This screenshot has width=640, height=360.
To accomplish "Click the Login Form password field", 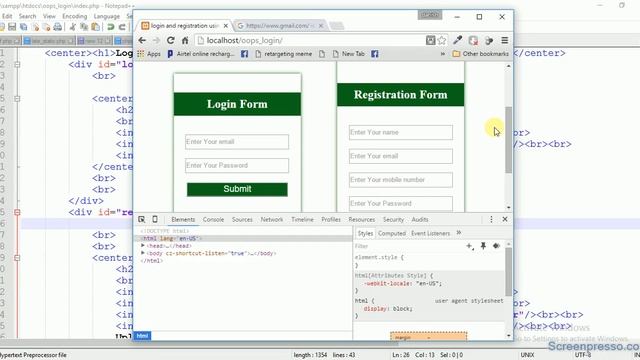I will [x=237, y=165].
